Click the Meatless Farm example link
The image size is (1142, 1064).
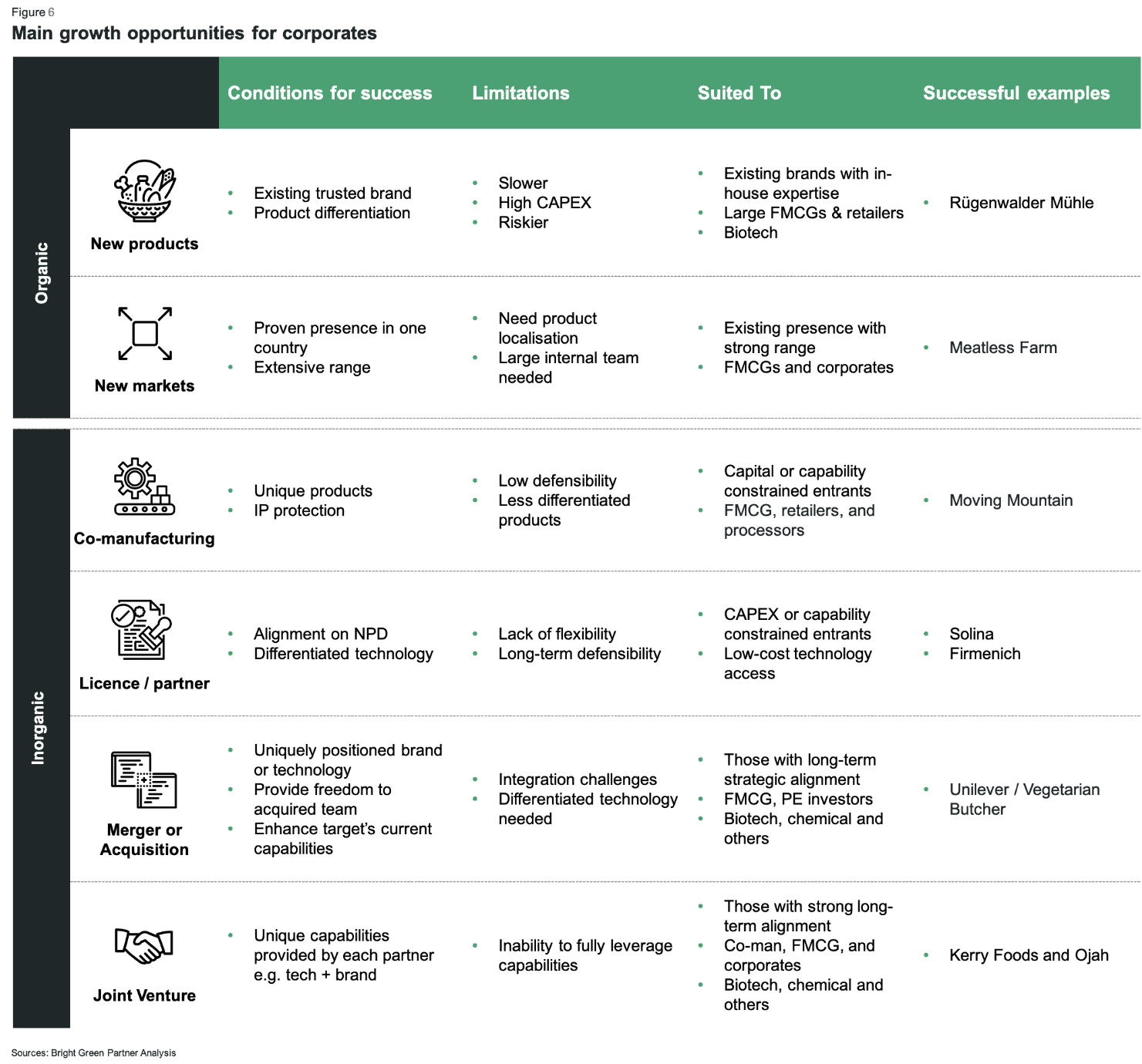click(1003, 348)
